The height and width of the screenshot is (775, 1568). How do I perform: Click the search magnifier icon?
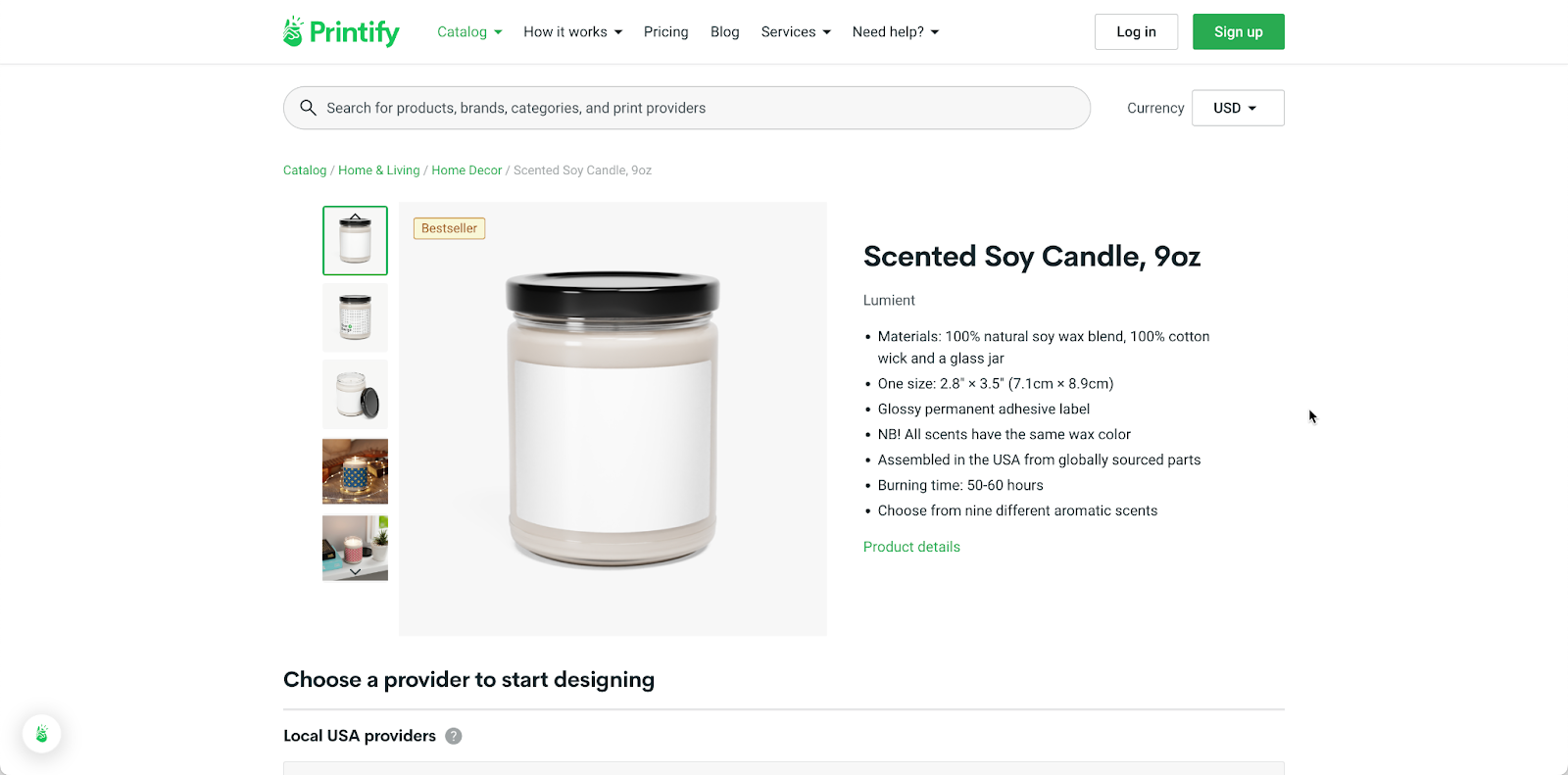(x=309, y=107)
